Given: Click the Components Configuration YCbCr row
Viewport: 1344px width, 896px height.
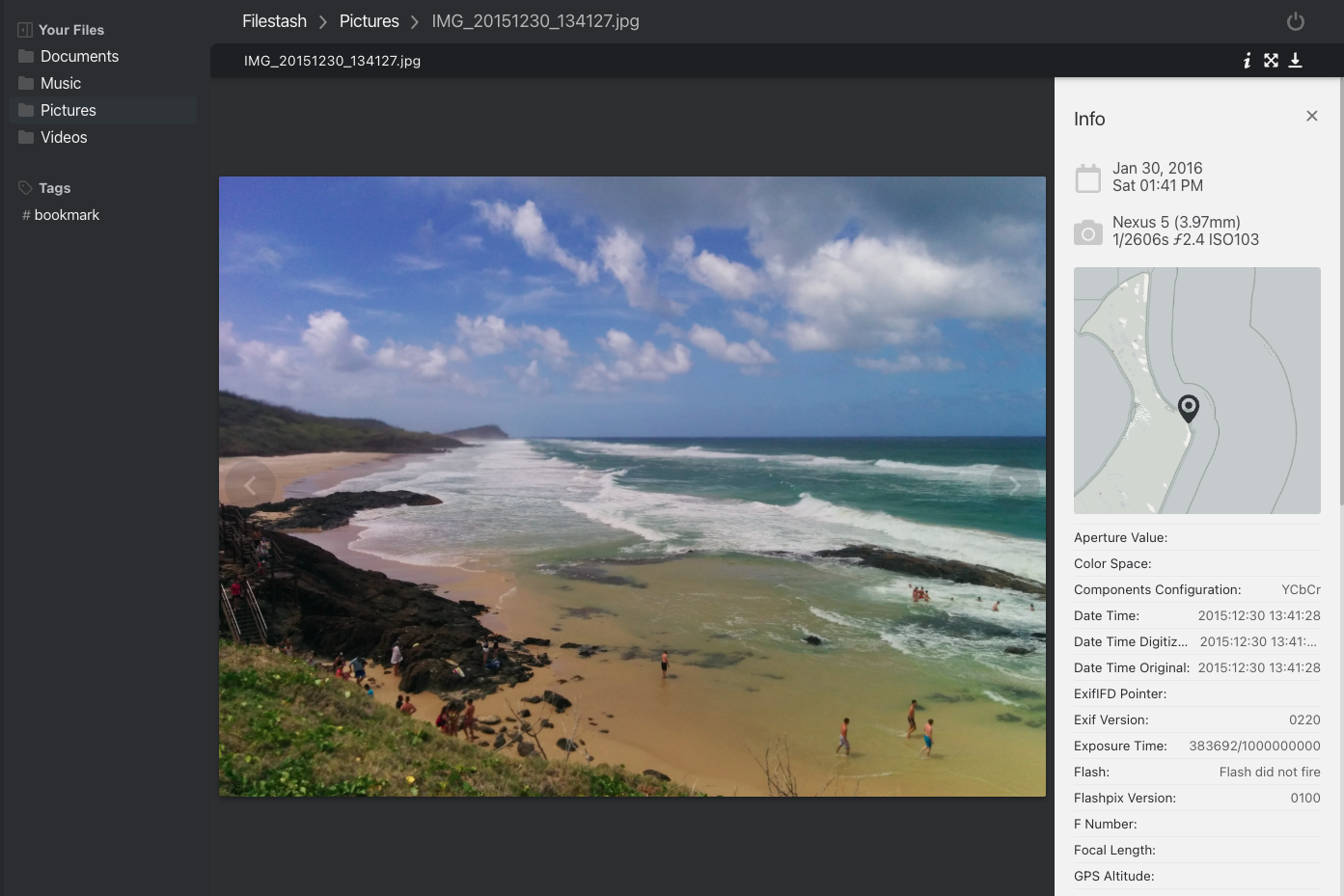Looking at the screenshot, I should coord(1197,589).
